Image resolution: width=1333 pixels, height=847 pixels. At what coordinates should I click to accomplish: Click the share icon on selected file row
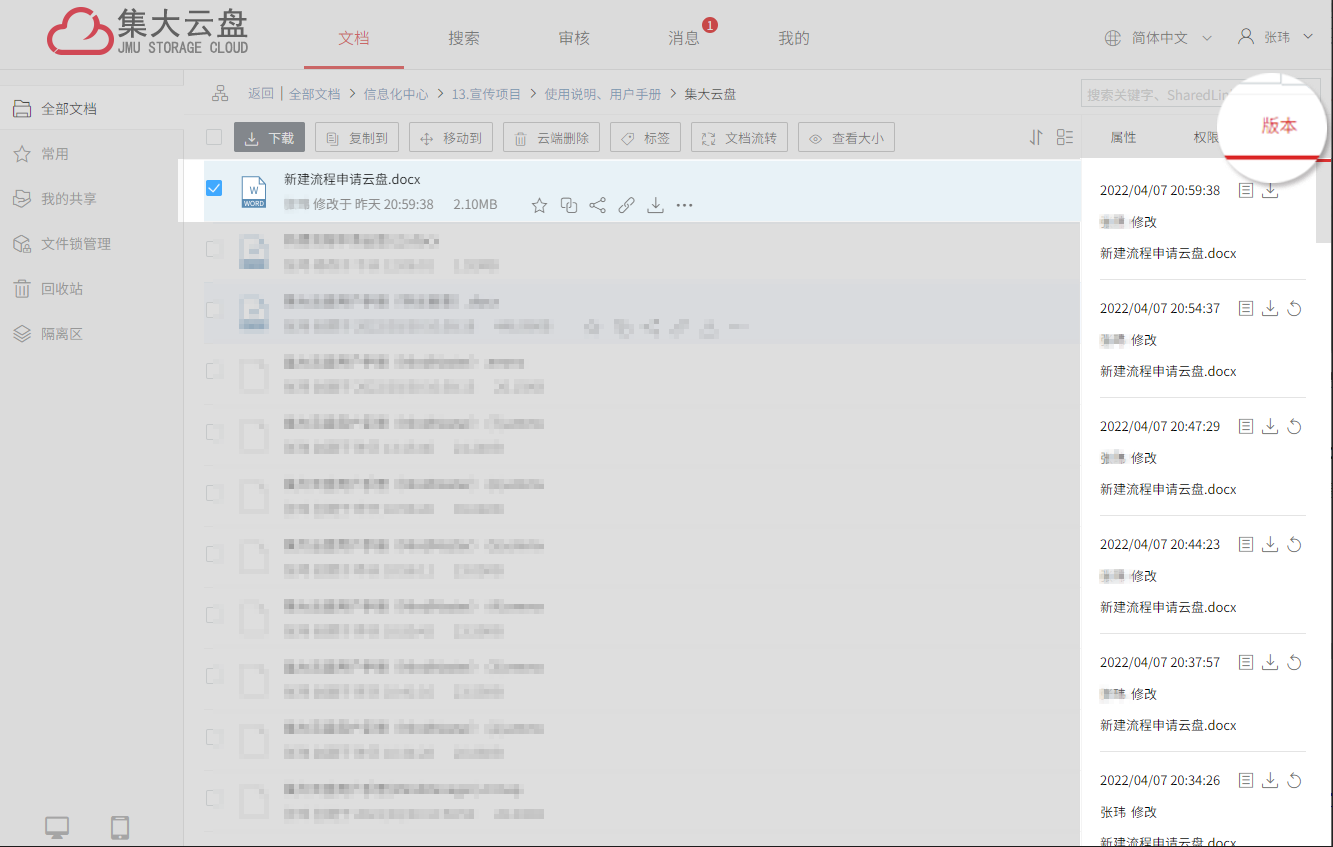[597, 206]
